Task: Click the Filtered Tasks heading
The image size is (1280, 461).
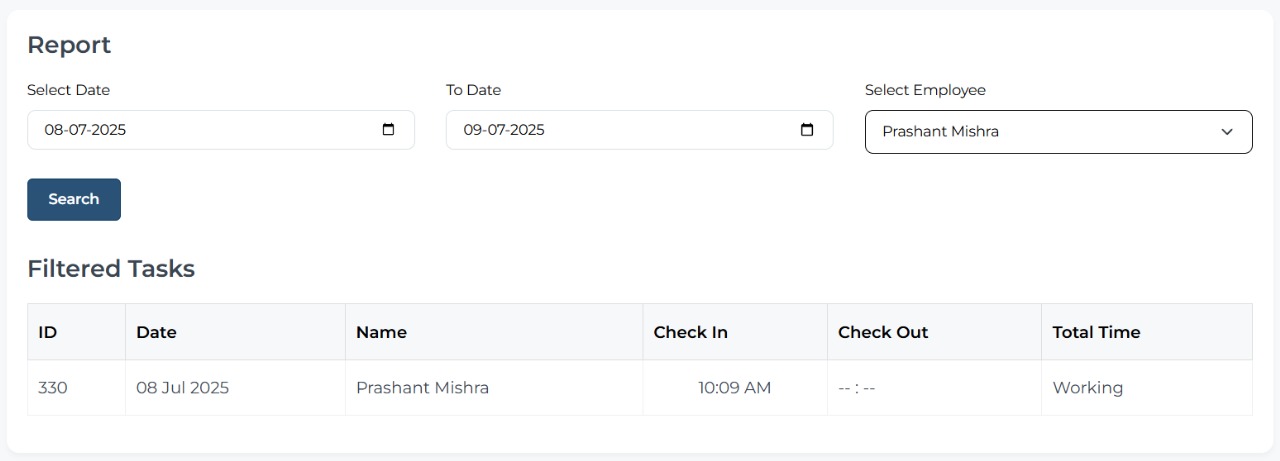Action: point(111,269)
